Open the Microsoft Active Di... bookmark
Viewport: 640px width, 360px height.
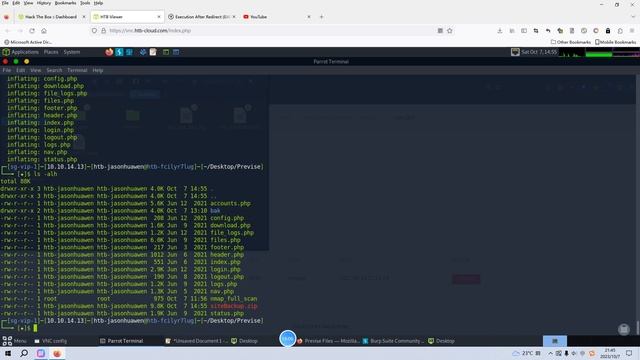28,42
